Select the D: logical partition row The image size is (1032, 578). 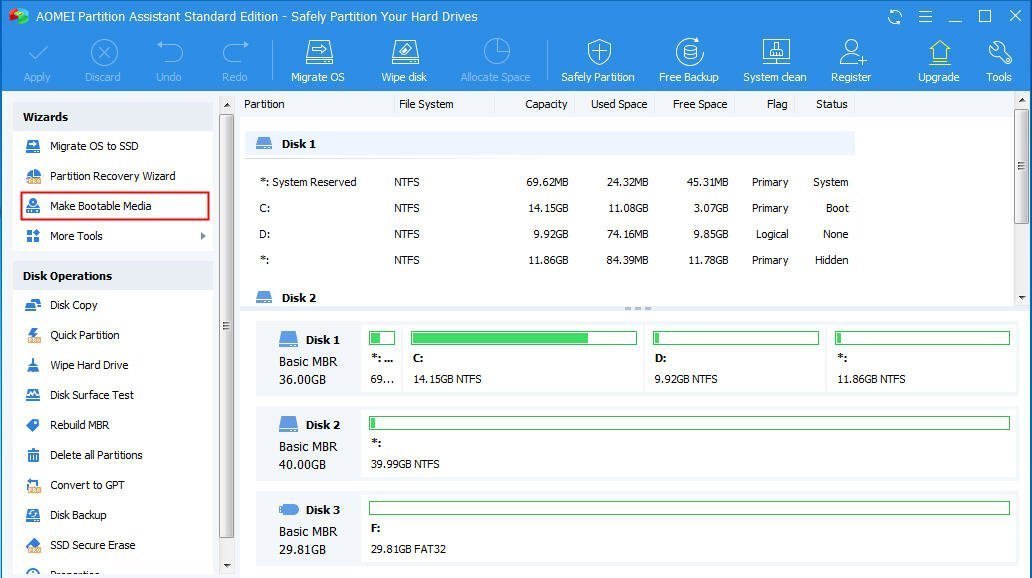click(x=550, y=234)
